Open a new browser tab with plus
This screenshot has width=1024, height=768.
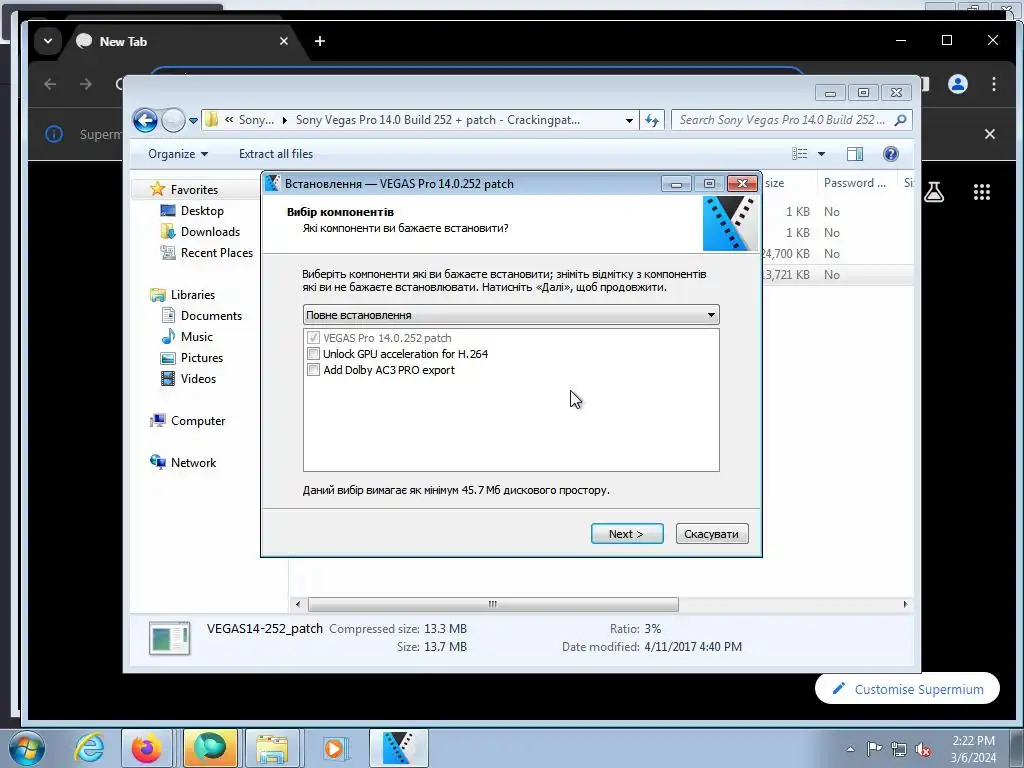point(319,41)
